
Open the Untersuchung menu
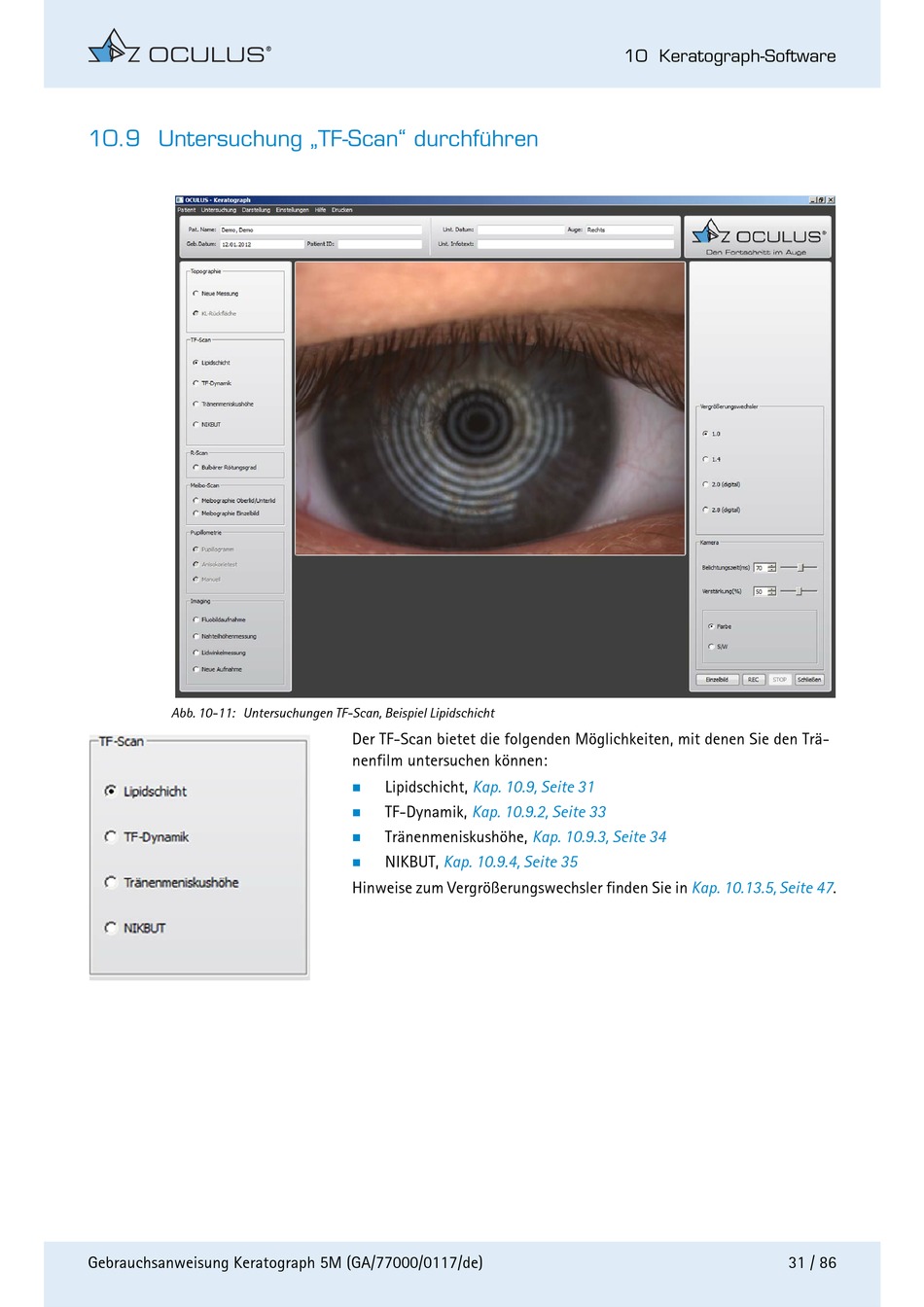tap(219, 210)
